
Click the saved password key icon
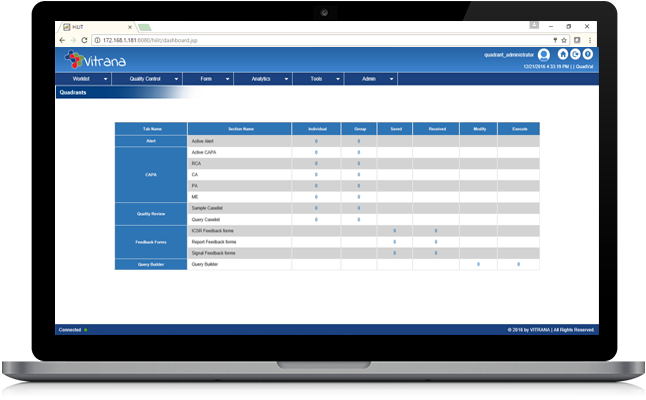[x=554, y=39]
